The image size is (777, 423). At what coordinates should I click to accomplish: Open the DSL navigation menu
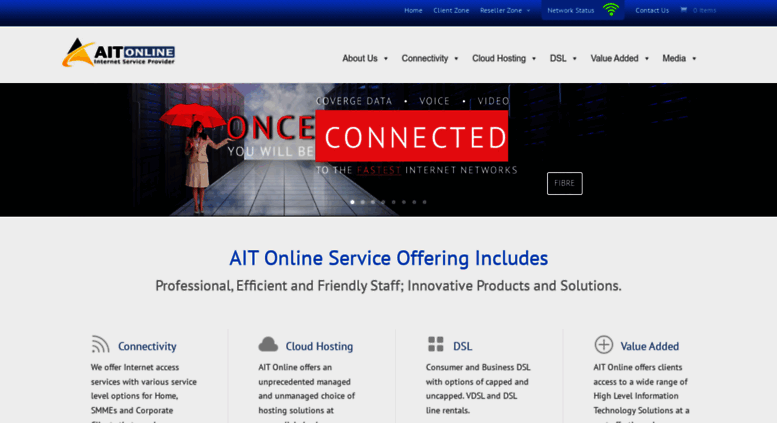[557, 58]
